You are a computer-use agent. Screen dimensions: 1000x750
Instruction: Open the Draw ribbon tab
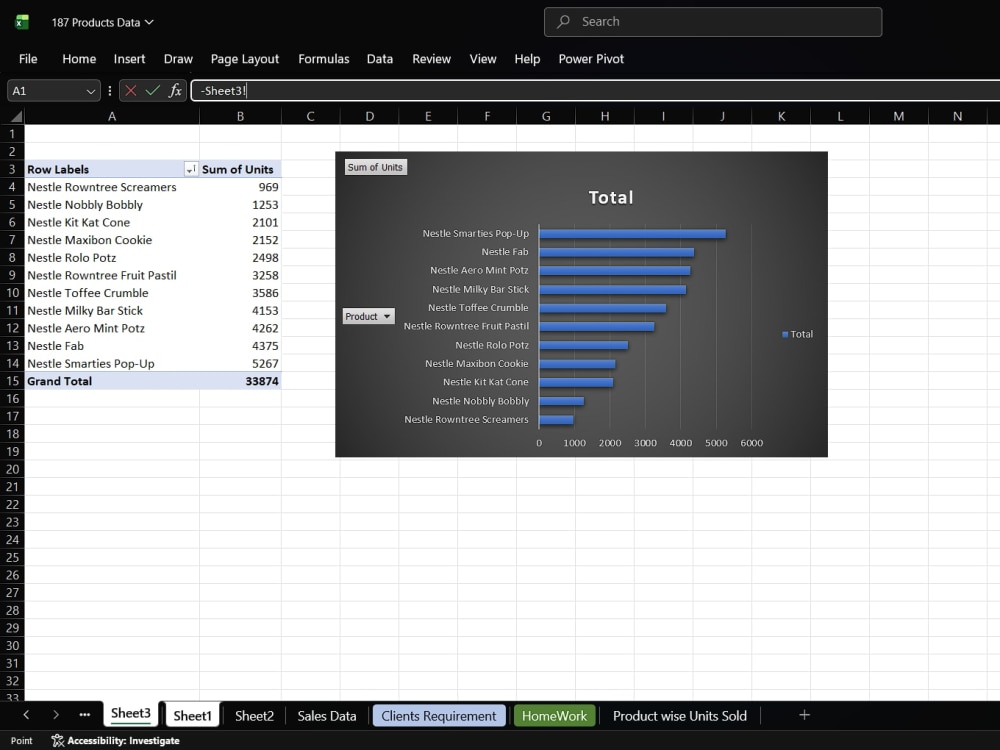point(178,59)
